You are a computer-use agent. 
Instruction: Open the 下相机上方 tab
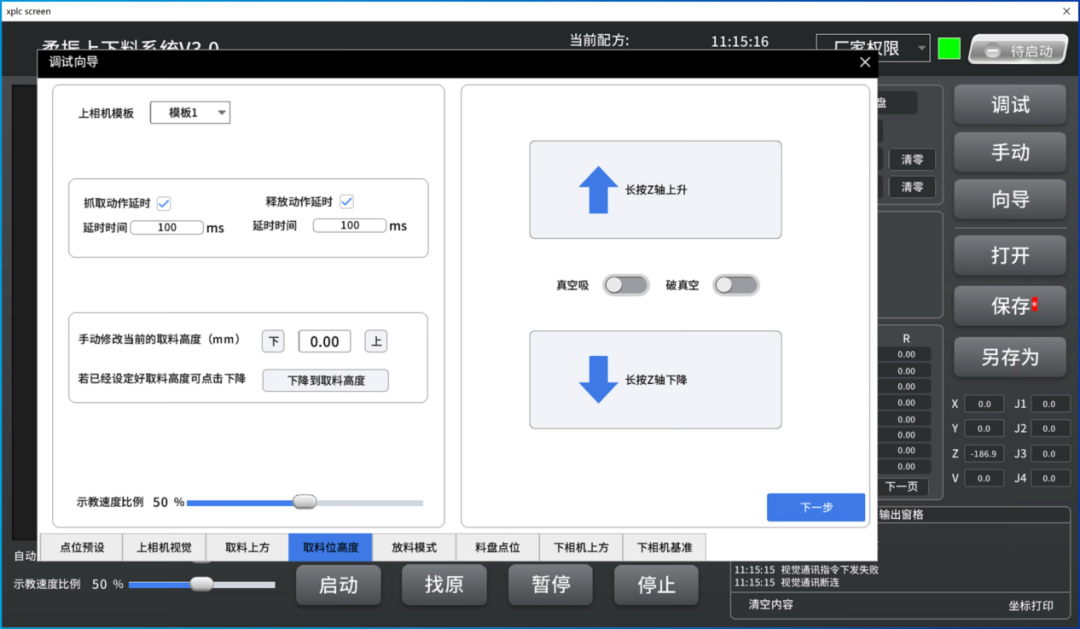point(581,548)
